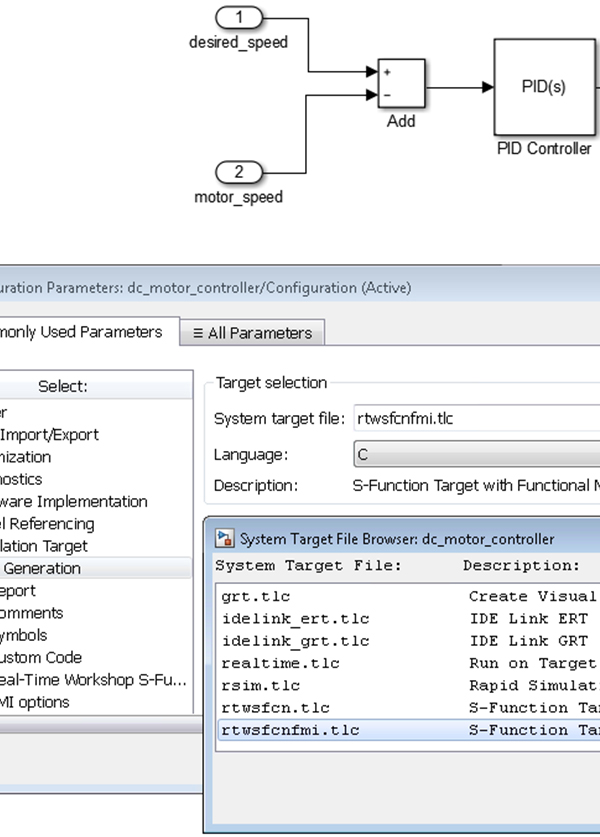Click the System target file input field

click(475, 419)
